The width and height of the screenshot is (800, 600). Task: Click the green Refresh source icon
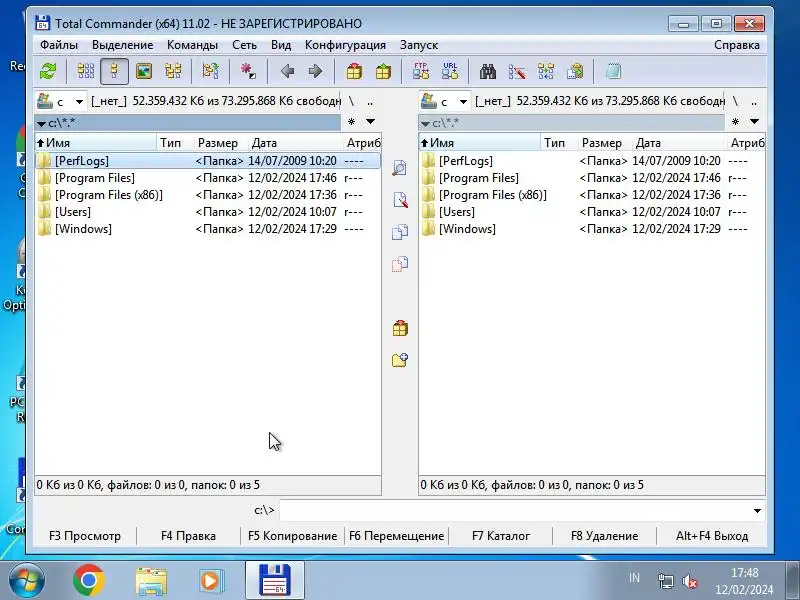pyautogui.click(x=48, y=71)
